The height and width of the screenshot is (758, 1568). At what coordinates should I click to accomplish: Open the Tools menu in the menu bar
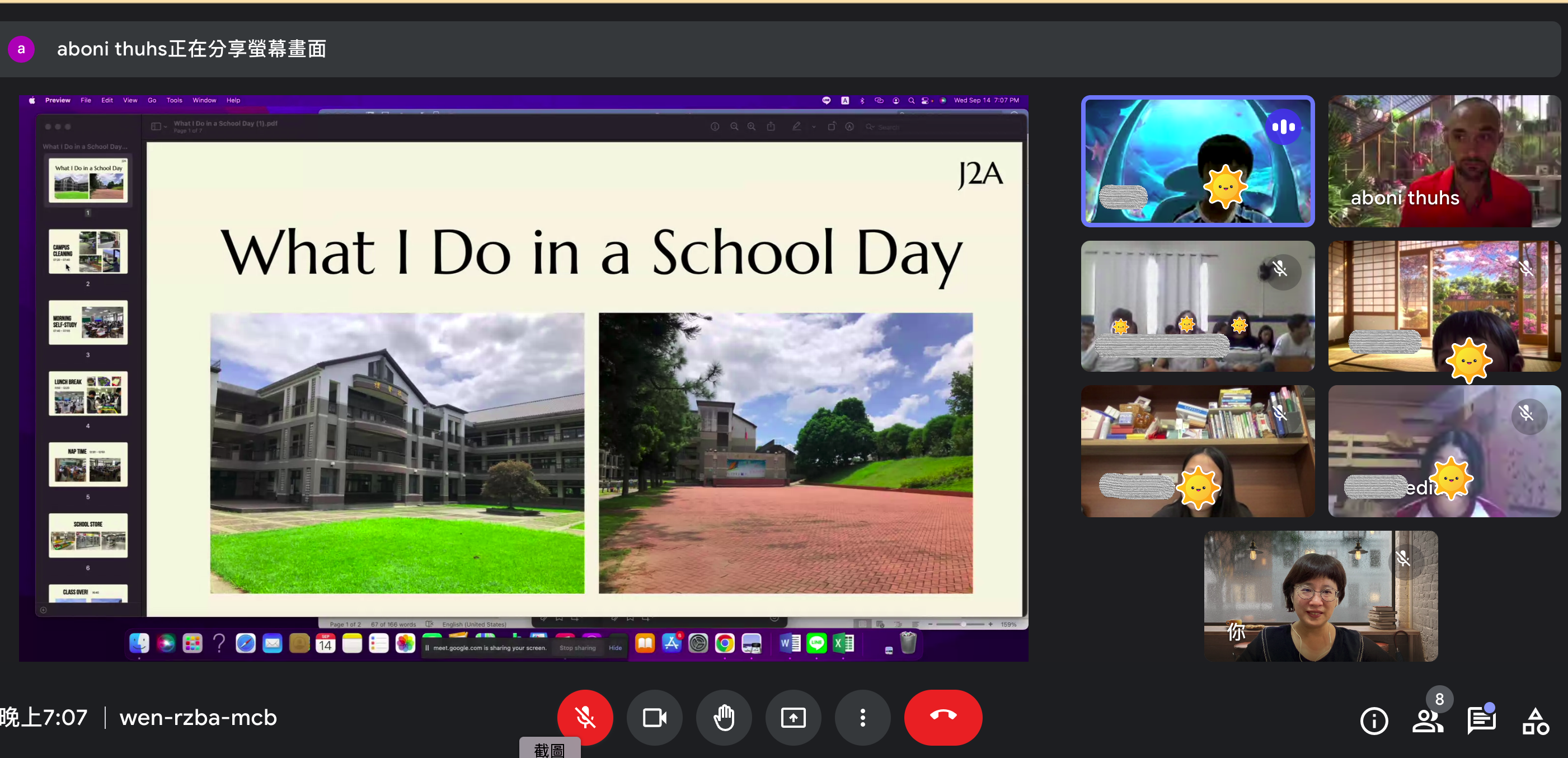pyautogui.click(x=174, y=100)
